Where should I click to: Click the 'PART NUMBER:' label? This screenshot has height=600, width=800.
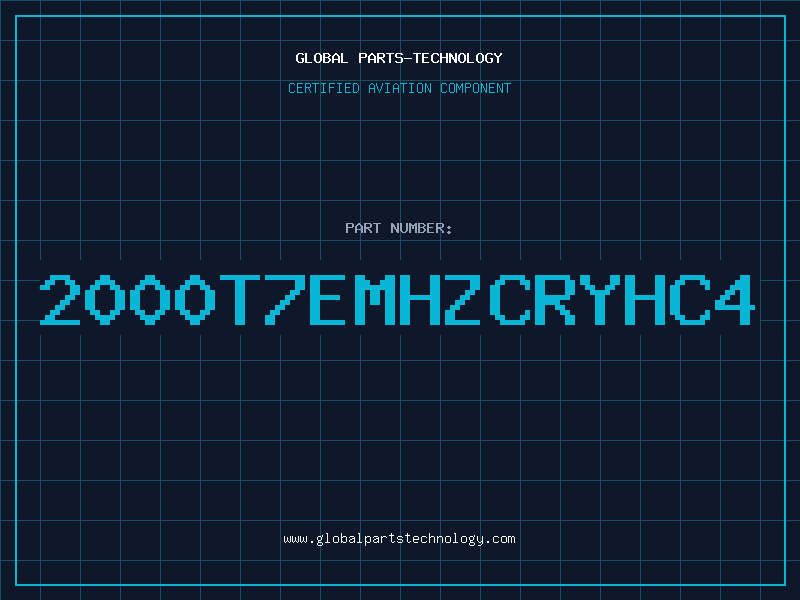(x=399, y=228)
